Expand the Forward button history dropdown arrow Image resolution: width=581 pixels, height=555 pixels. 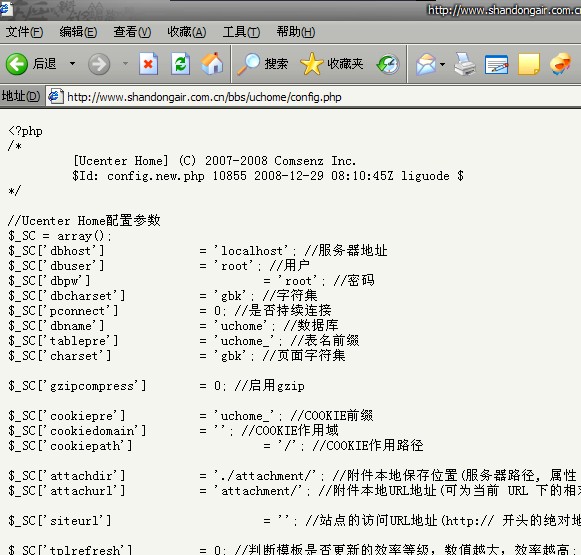125,64
